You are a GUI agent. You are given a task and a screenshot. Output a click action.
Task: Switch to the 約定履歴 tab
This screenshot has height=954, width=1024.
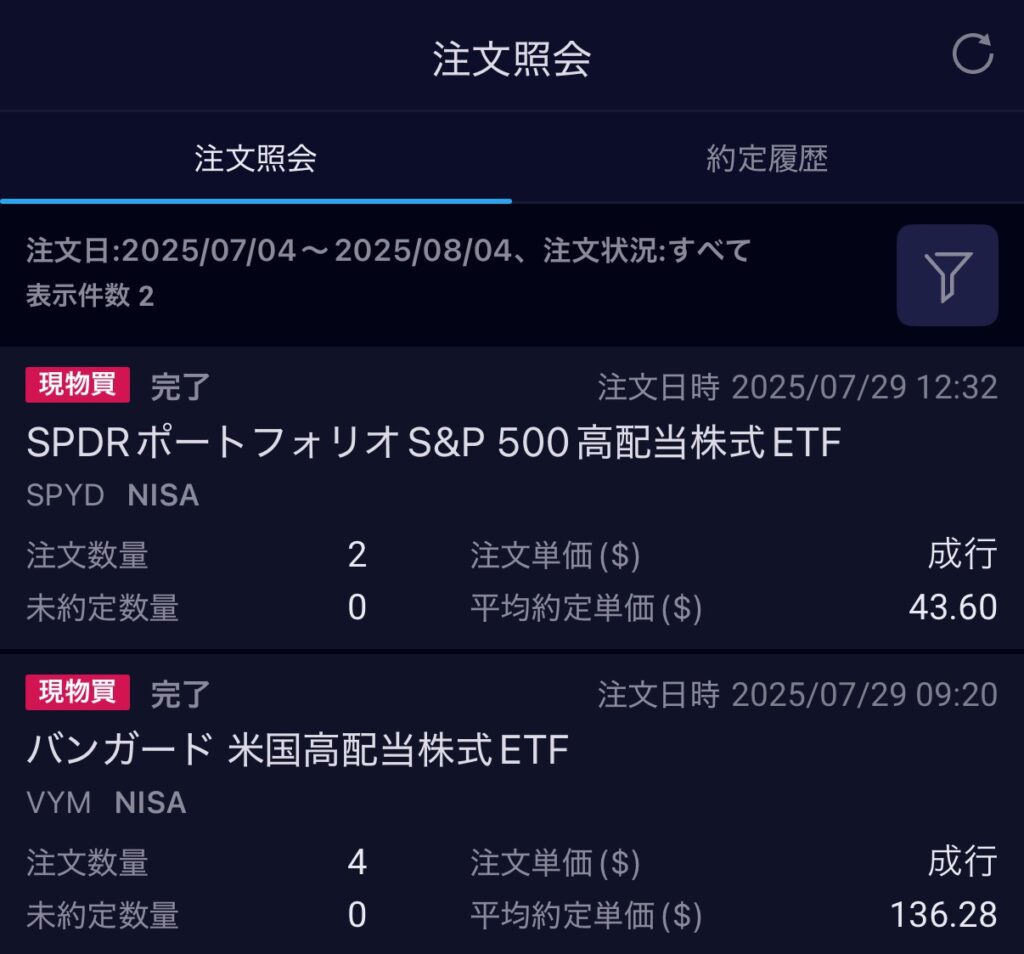767,159
